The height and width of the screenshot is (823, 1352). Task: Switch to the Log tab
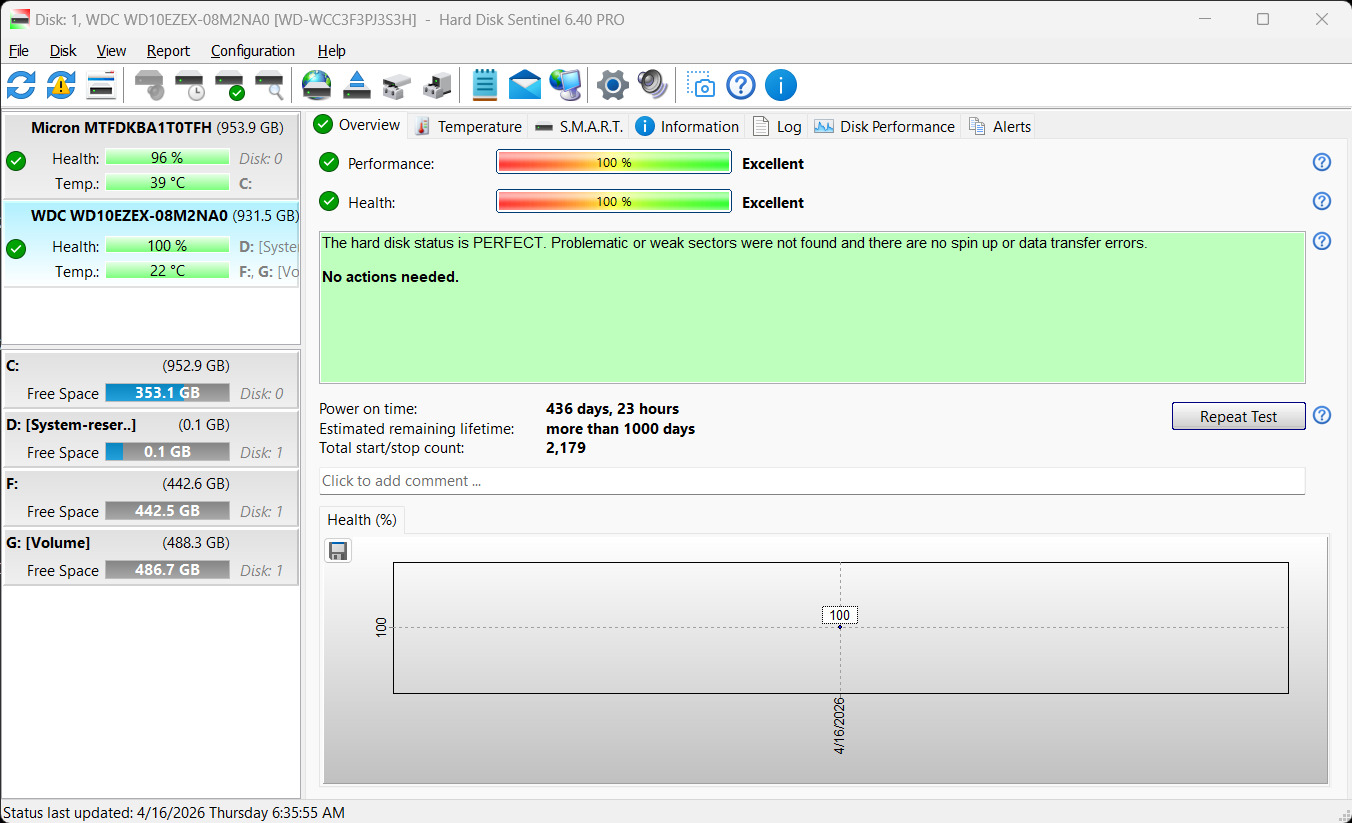coord(777,127)
